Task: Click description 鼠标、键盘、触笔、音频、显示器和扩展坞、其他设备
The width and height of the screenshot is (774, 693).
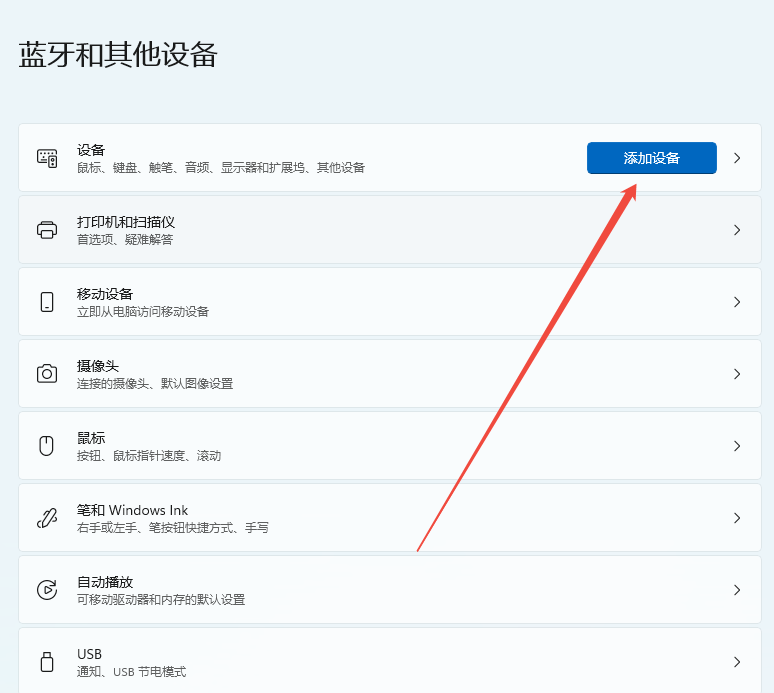Action: (221, 168)
